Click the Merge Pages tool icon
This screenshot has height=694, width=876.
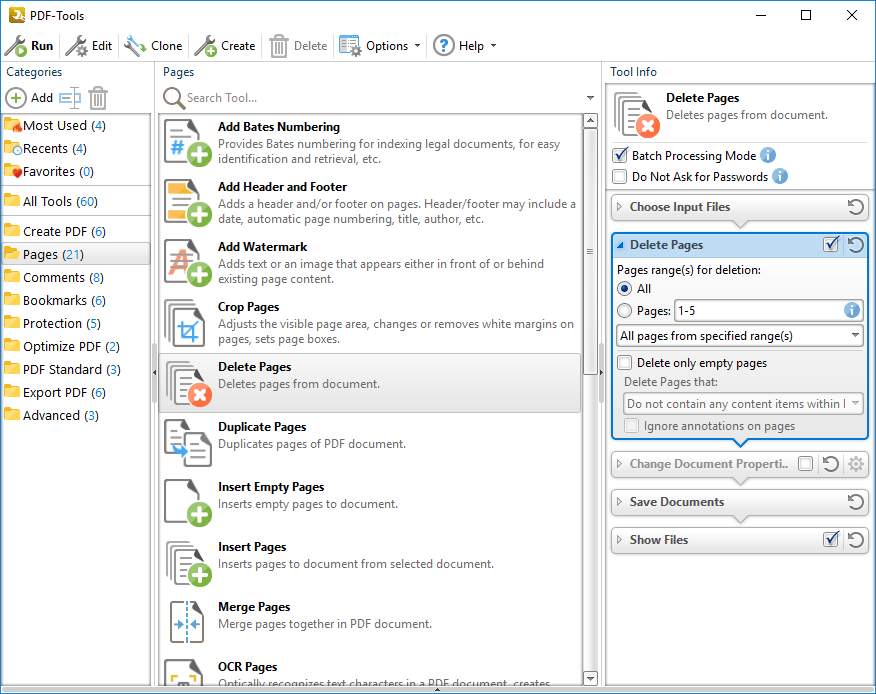187,622
